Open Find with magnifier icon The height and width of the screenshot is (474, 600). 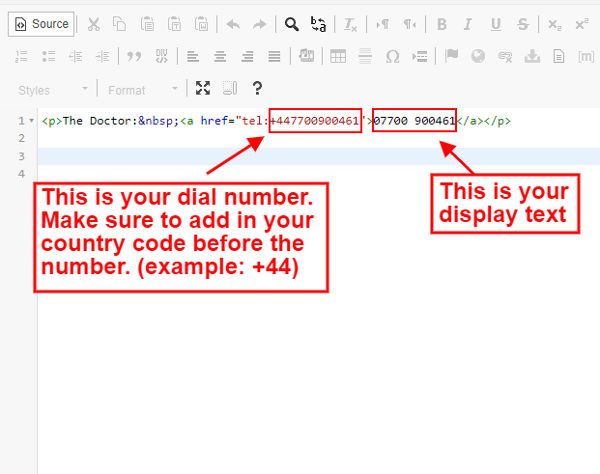pyautogui.click(x=292, y=24)
